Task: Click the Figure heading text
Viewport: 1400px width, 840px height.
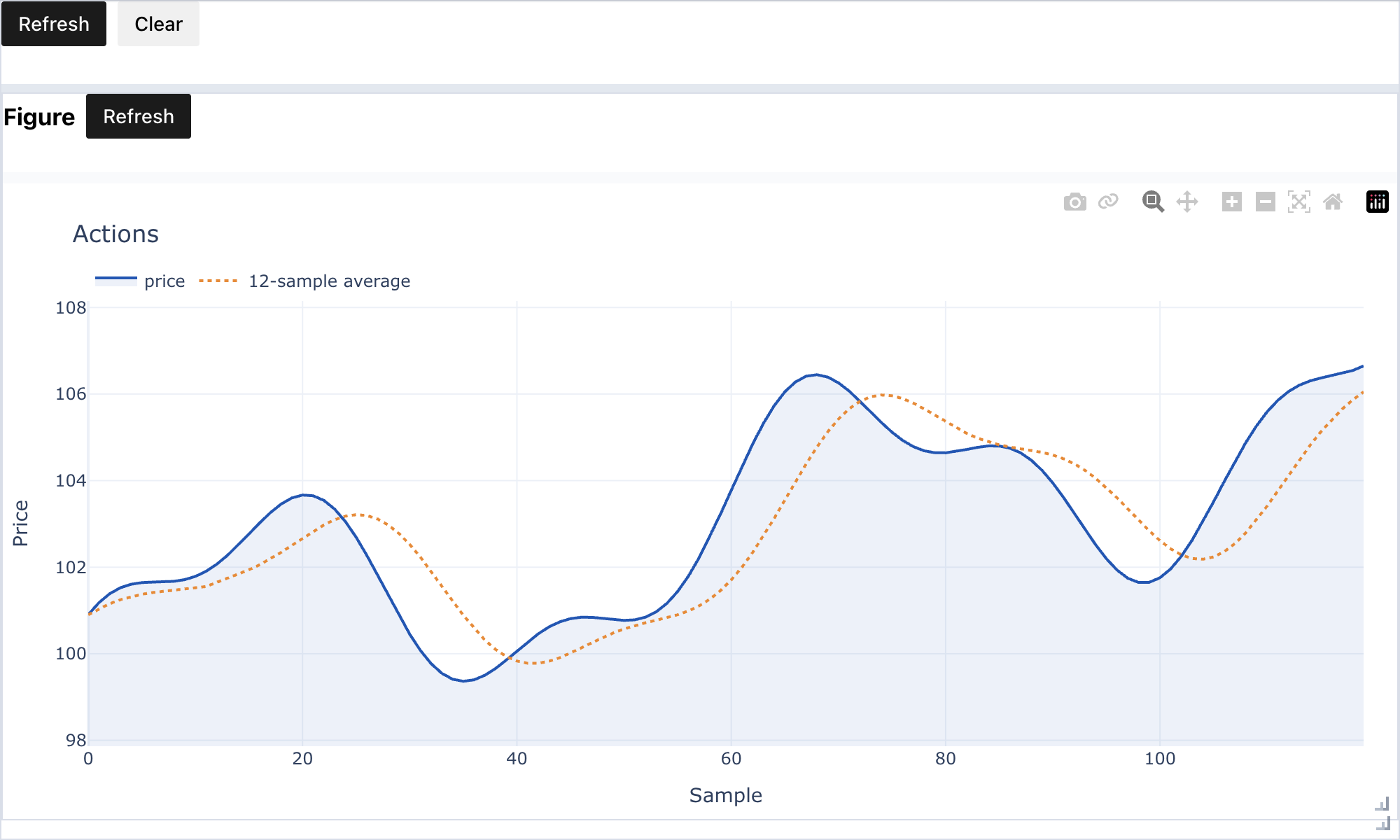Action: [39, 117]
